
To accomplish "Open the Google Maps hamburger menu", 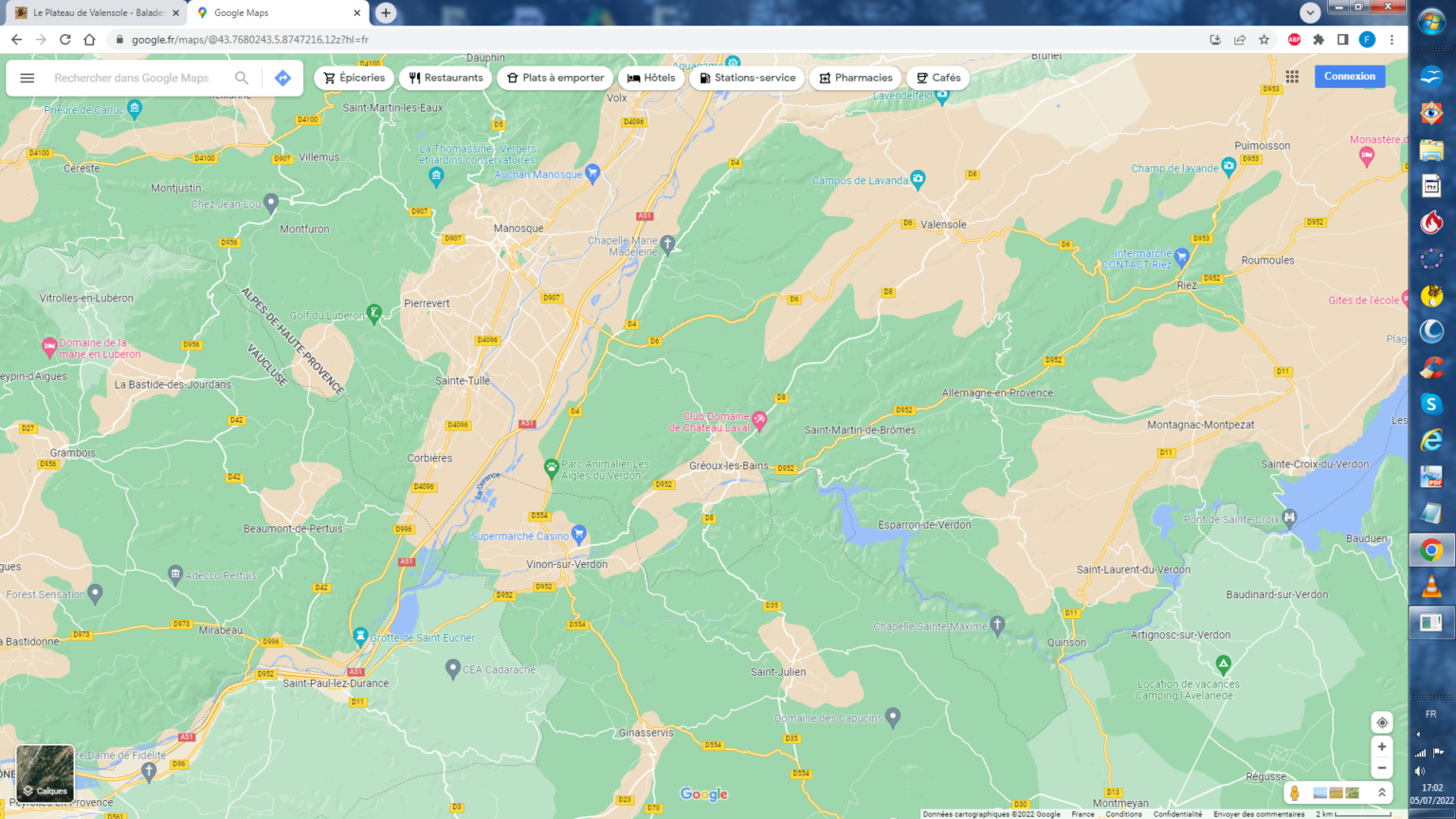I will click(27, 78).
